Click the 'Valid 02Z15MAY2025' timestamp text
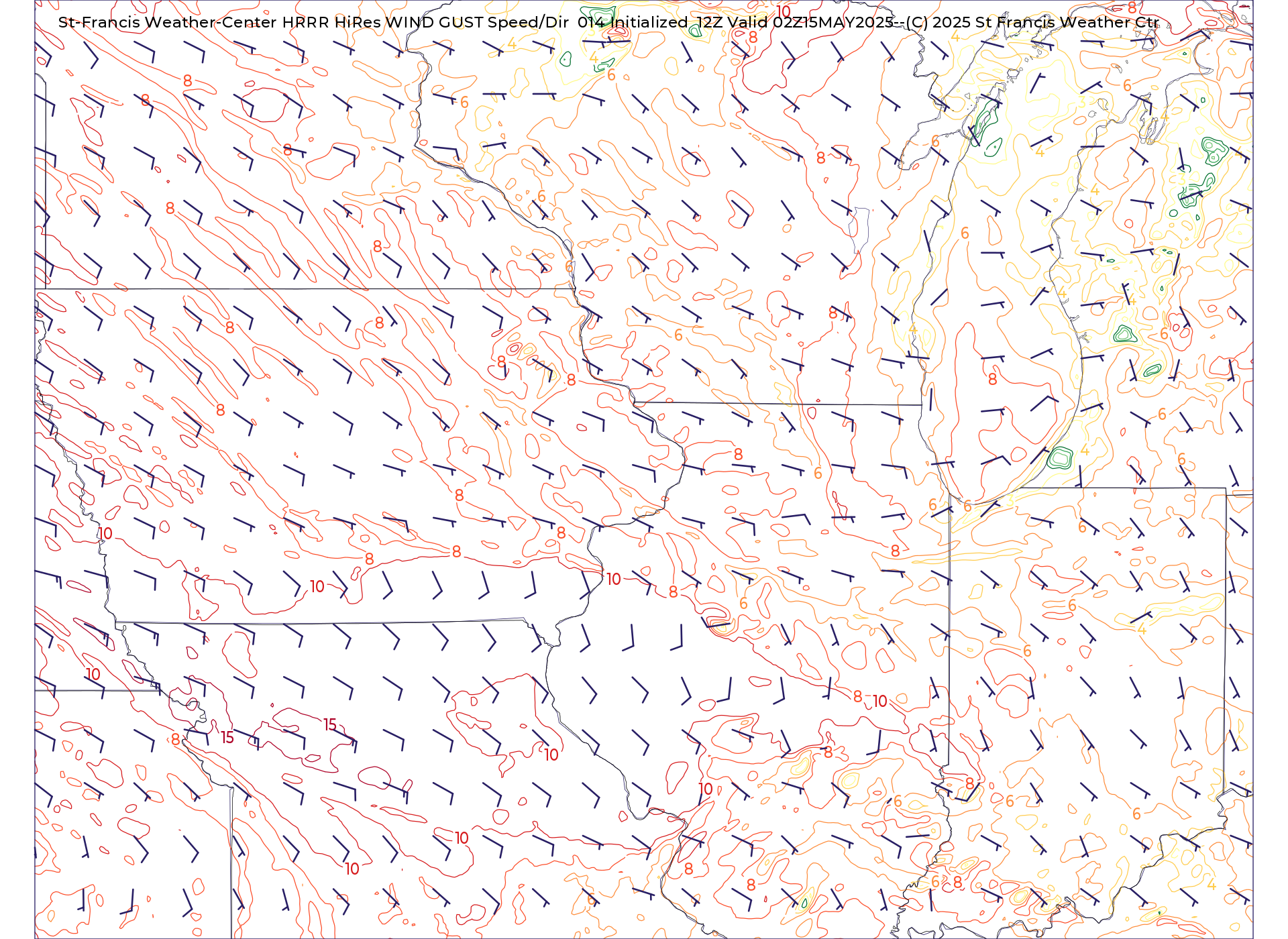This screenshot has width=1288, height=939. [x=810, y=22]
